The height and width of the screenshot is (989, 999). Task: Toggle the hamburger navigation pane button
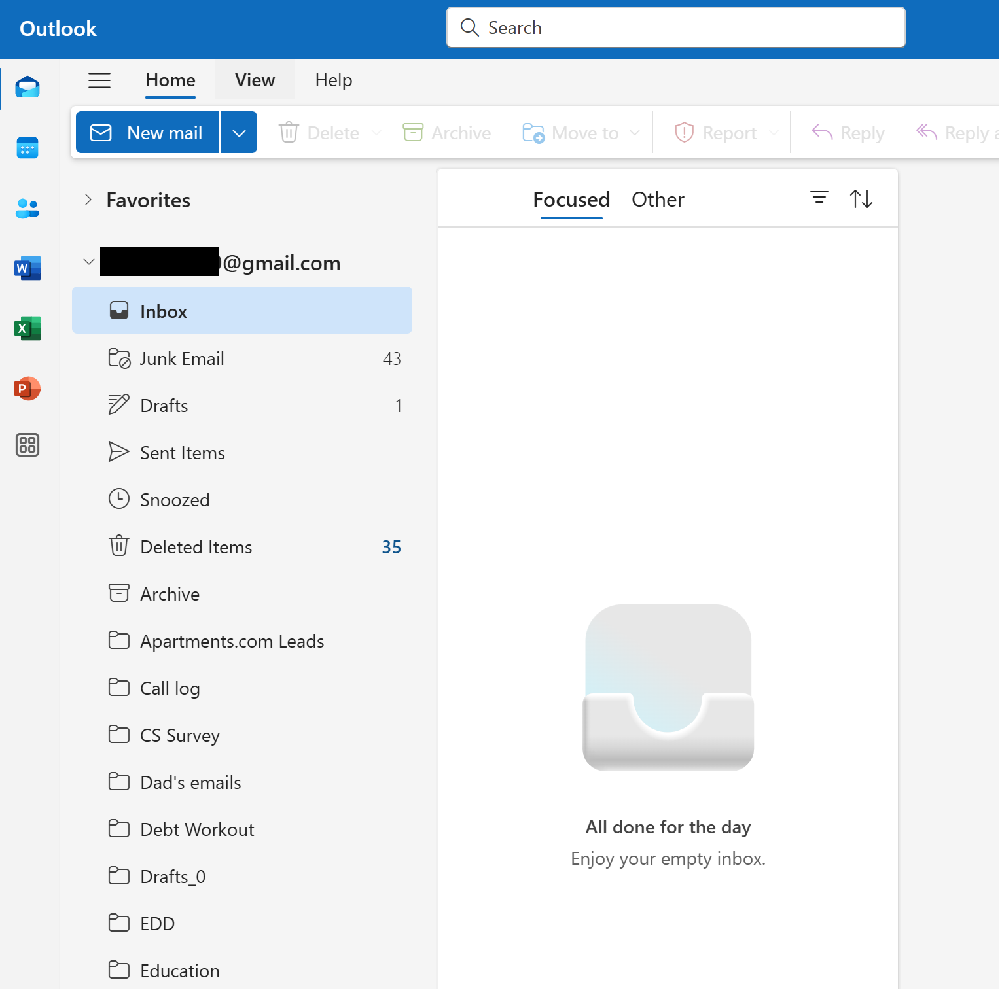tap(99, 80)
